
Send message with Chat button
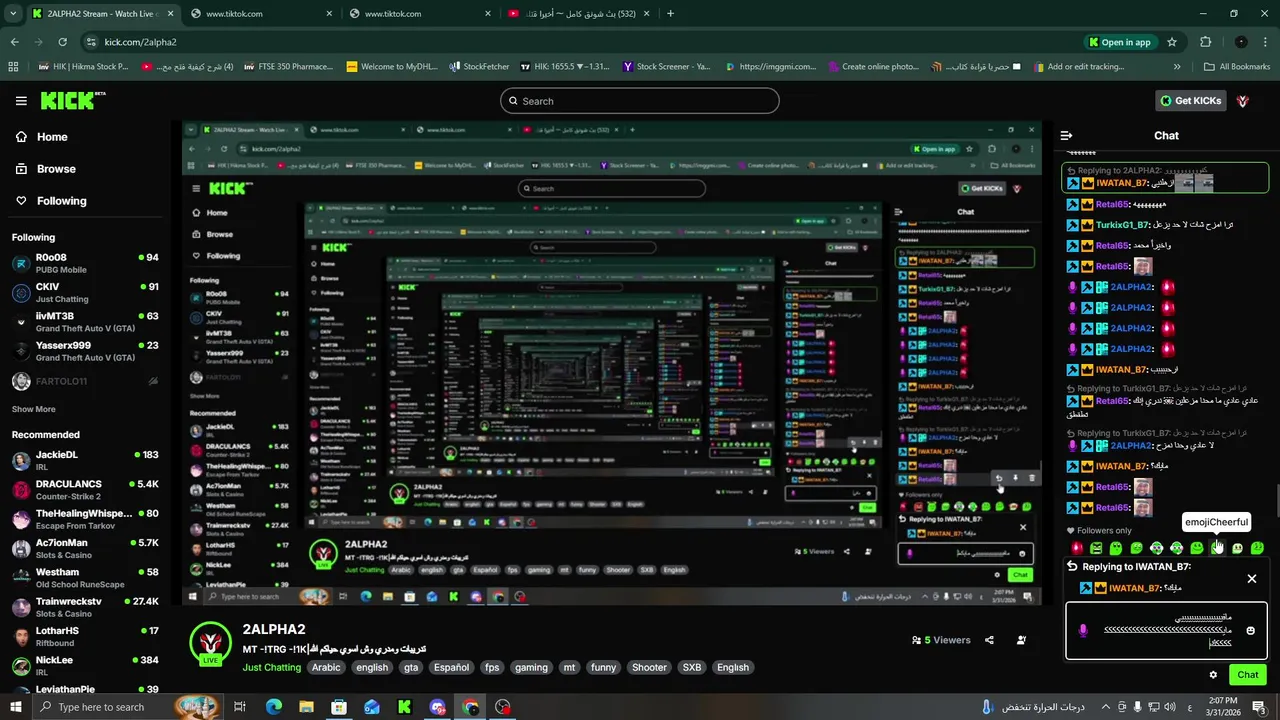pyautogui.click(x=1247, y=675)
